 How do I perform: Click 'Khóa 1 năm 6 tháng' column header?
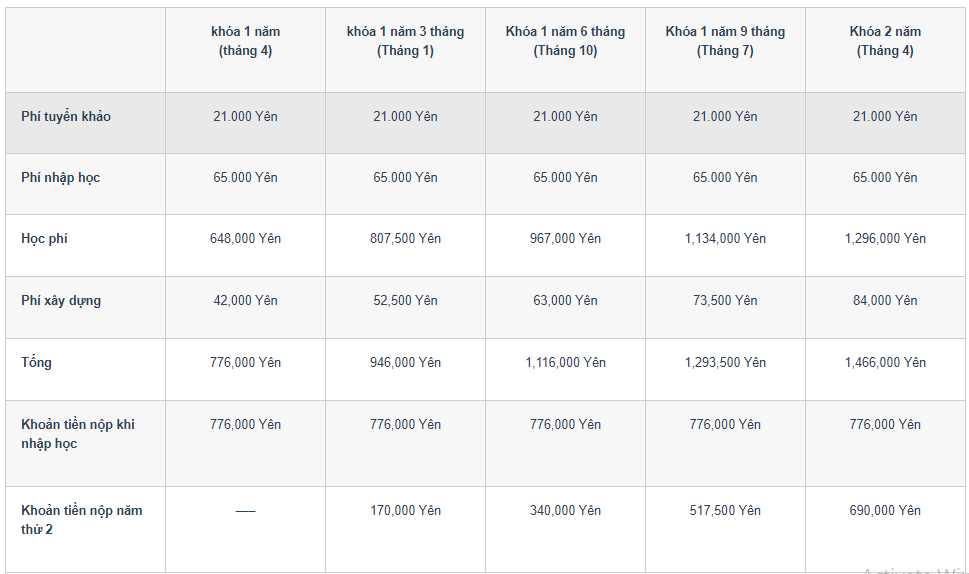pyautogui.click(x=565, y=41)
